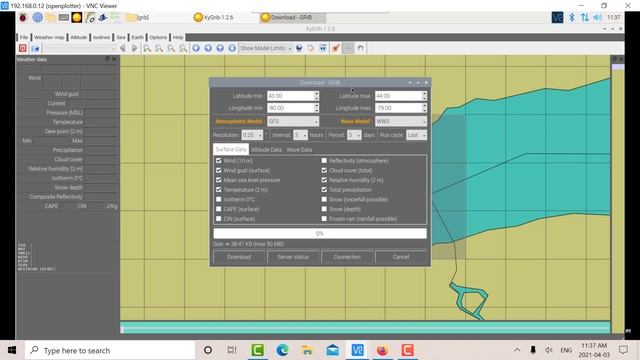640x360 pixels.
Task: Click the refresh icon in the XyGrib toolbar
Action: pyautogui.click(x=311, y=48)
